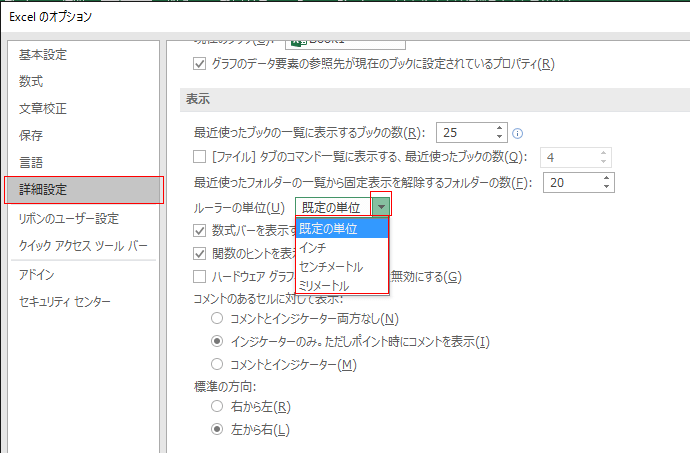Click the ruler unit dropdown arrow
The height and width of the screenshot is (453, 690).
point(381,206)
